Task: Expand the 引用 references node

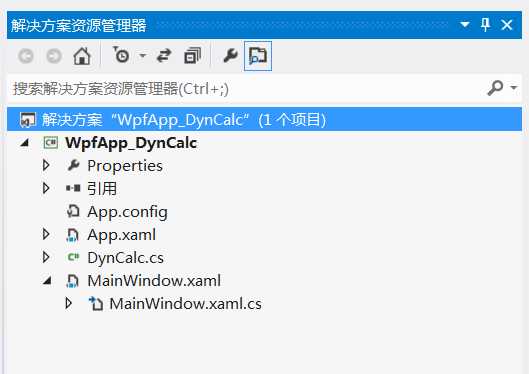Action: 46,188
